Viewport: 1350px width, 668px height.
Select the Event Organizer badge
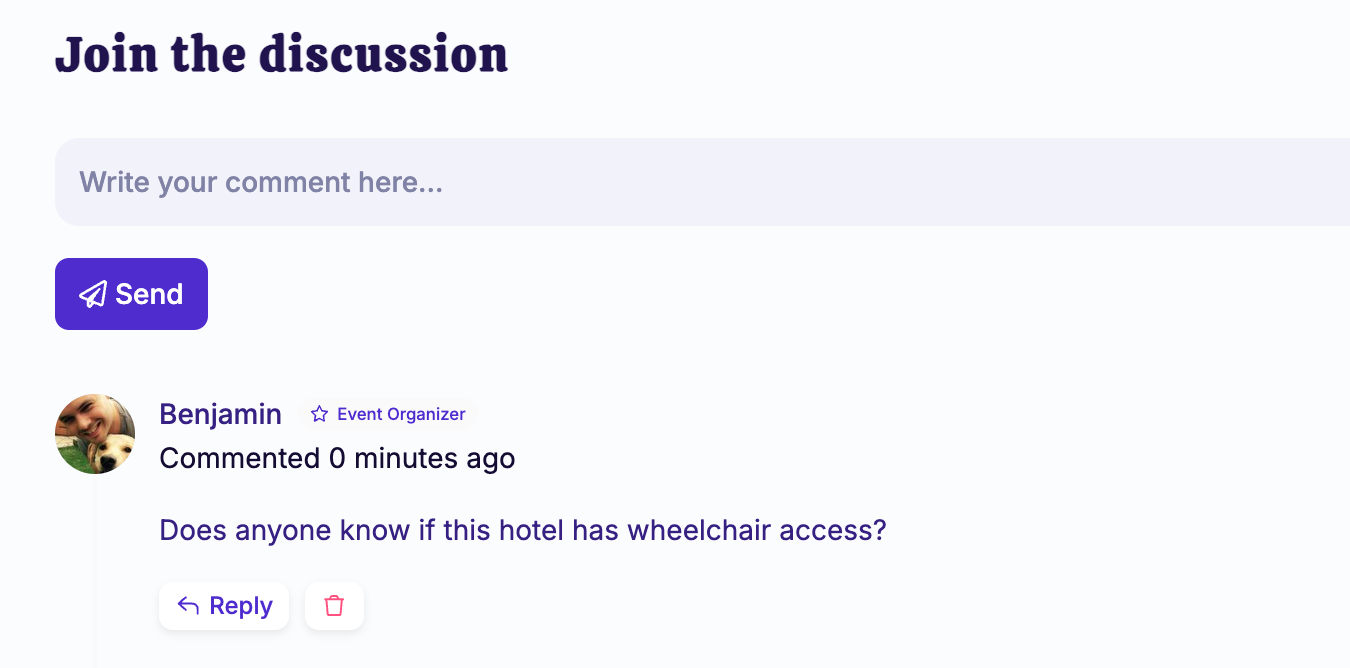coord(388,414)
